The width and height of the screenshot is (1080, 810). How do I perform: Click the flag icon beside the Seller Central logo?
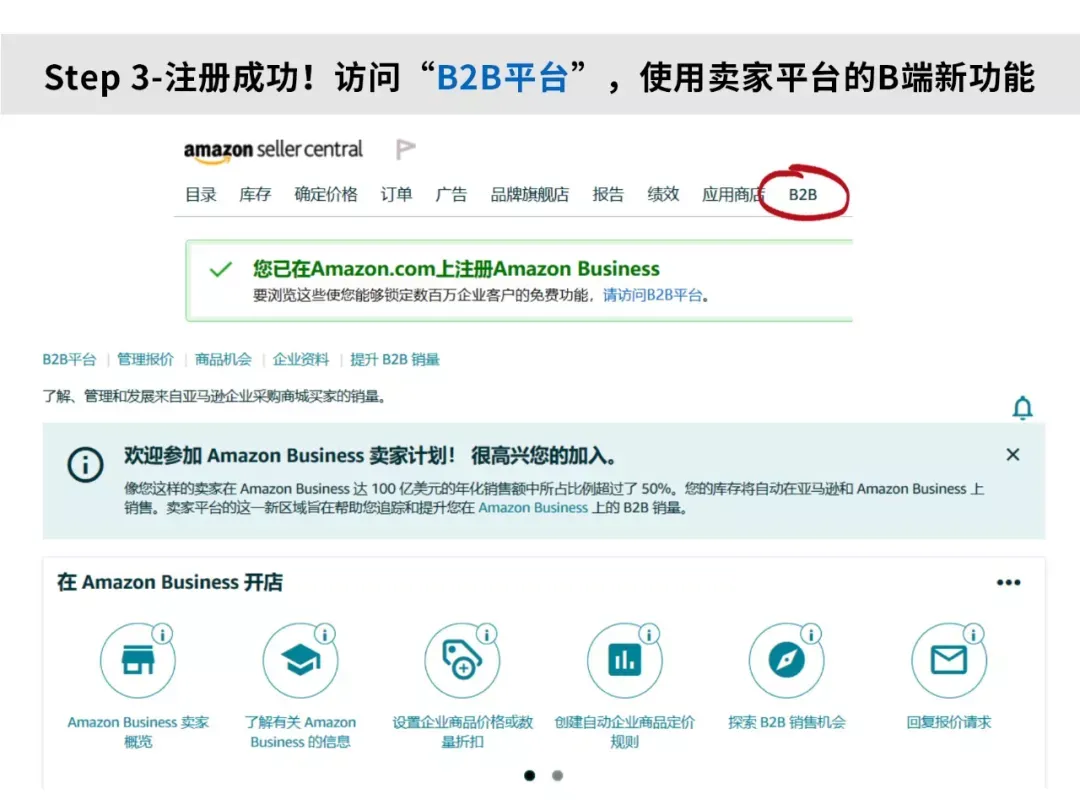[x=405, y=149]
